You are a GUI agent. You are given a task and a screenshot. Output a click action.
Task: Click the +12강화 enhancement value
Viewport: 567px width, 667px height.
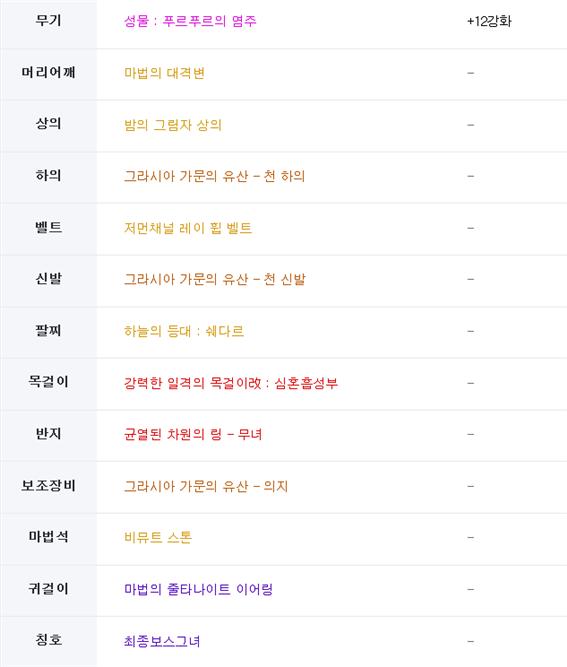(489, 21)
